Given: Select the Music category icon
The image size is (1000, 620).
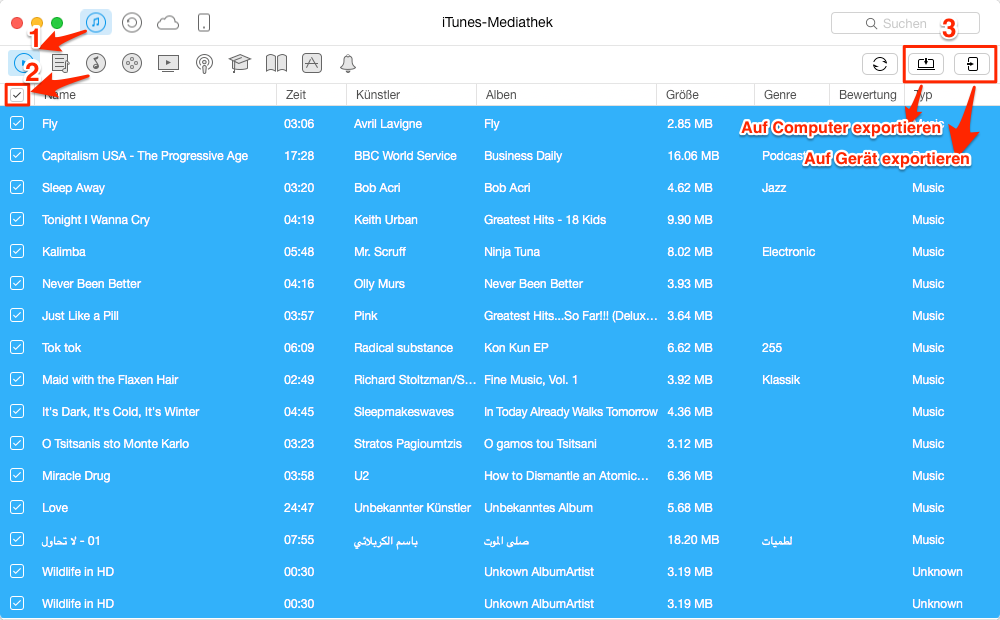Looking at the screenshot, I should [x=23, y=63].
